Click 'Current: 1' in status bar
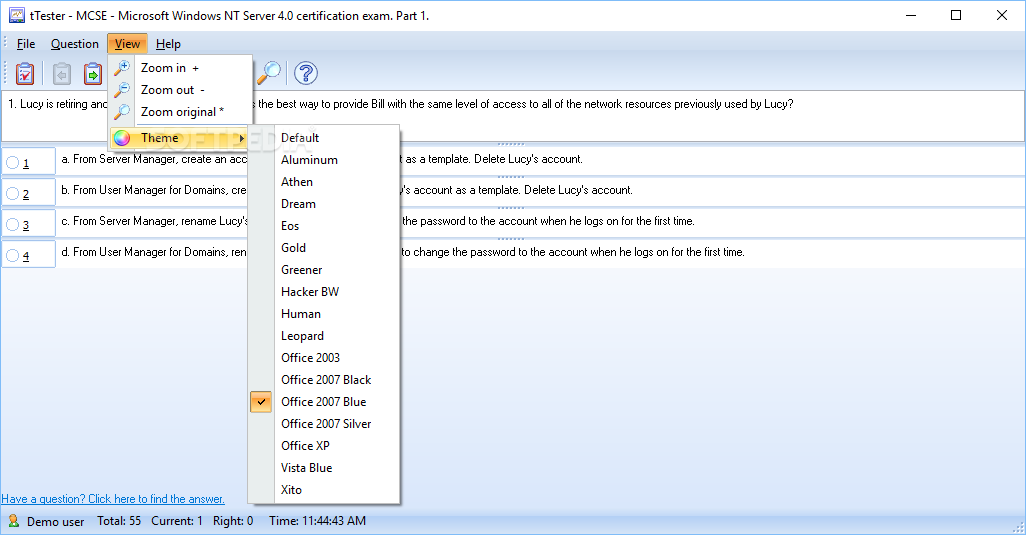Screen dimensions: 1026x535 177,521
